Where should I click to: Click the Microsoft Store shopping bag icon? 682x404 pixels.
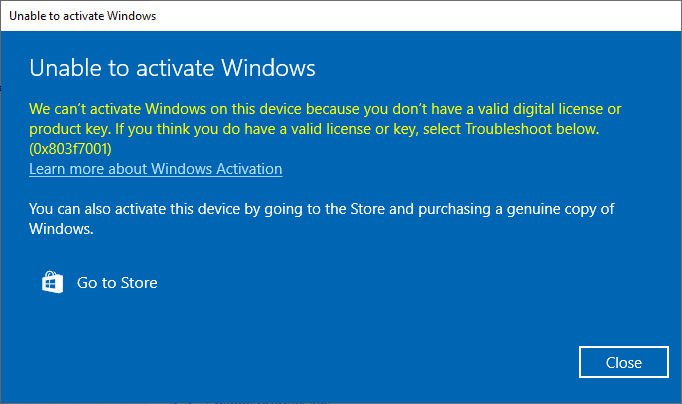pyautogui.click(x=52, y=283)
